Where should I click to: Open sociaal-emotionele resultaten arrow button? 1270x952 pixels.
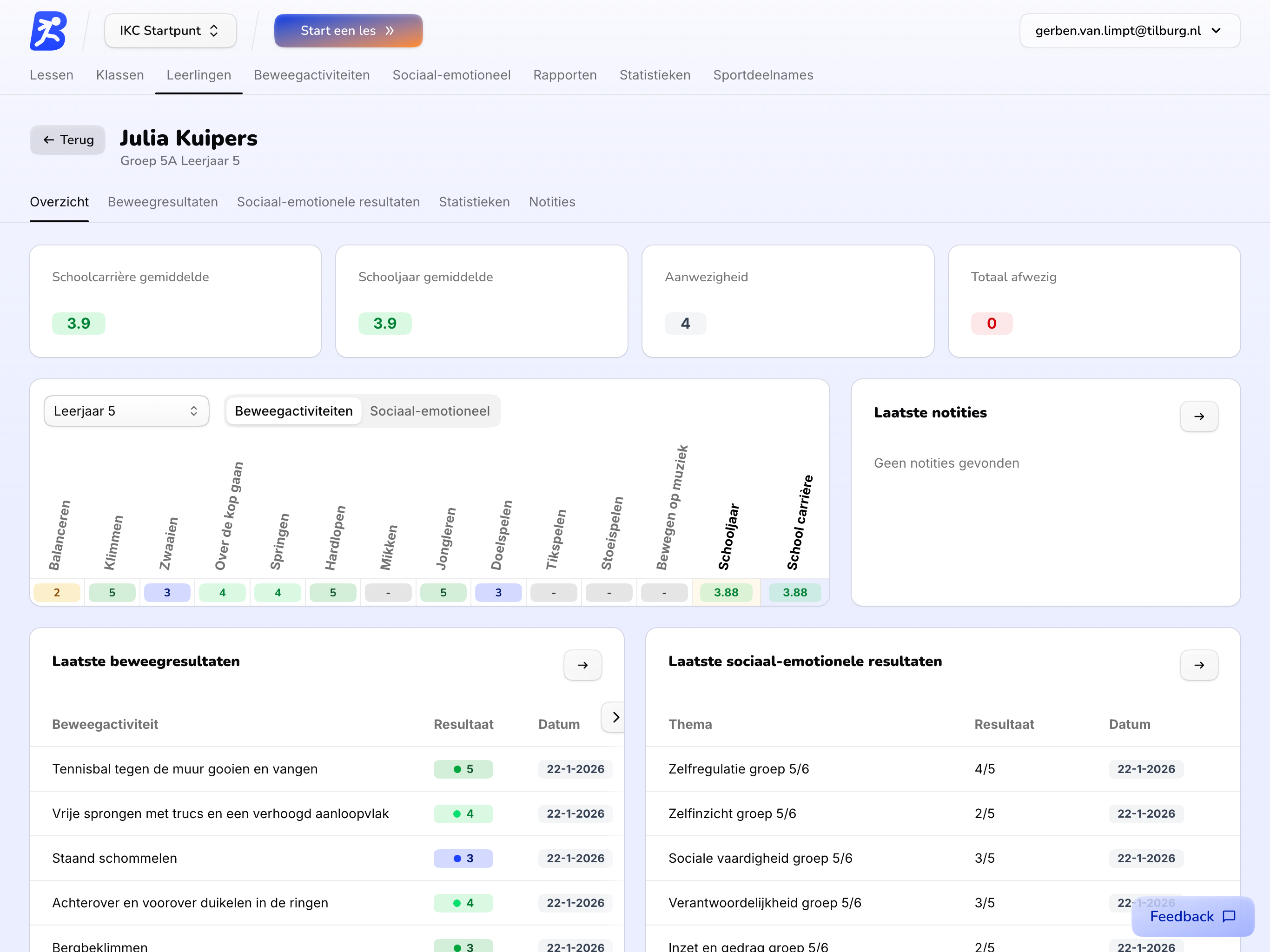click(1198, 665)
